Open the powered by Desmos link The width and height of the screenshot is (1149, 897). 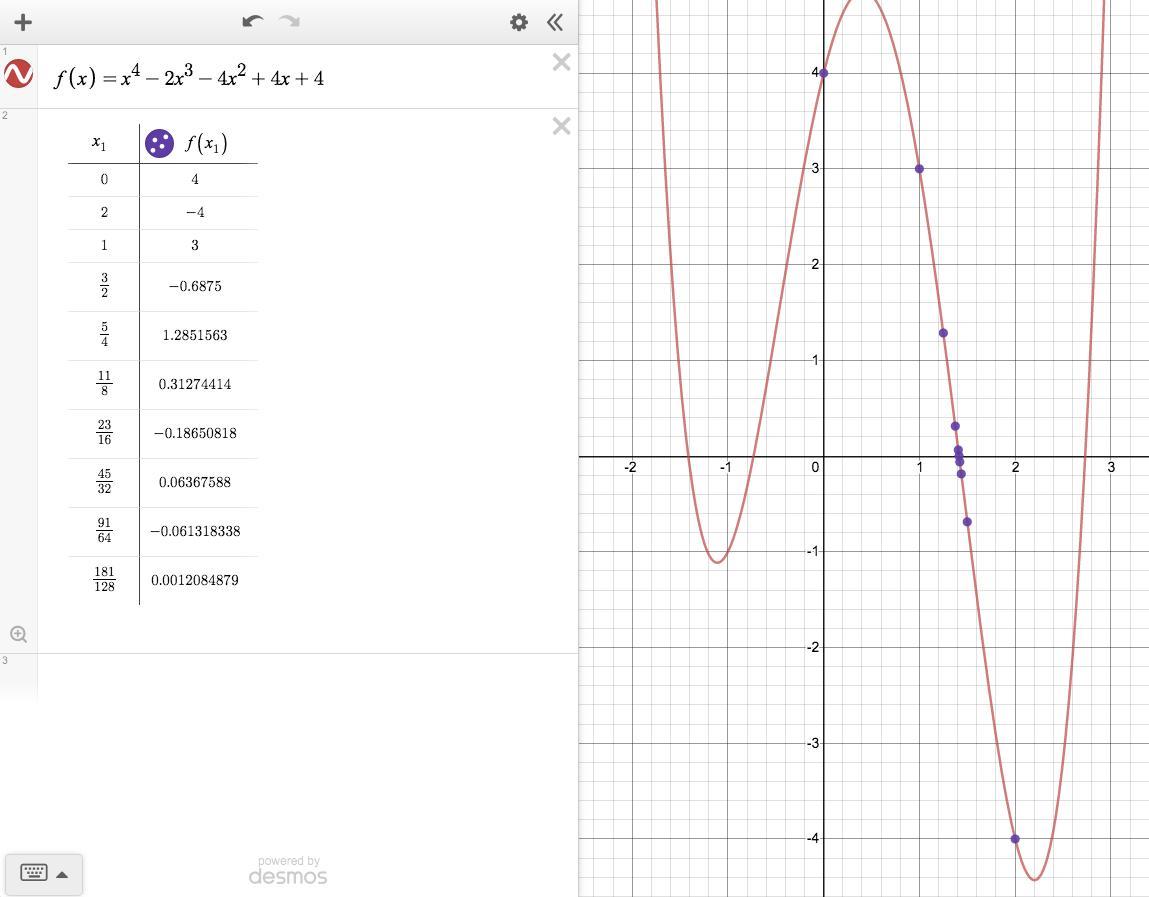tap(288, 871)
